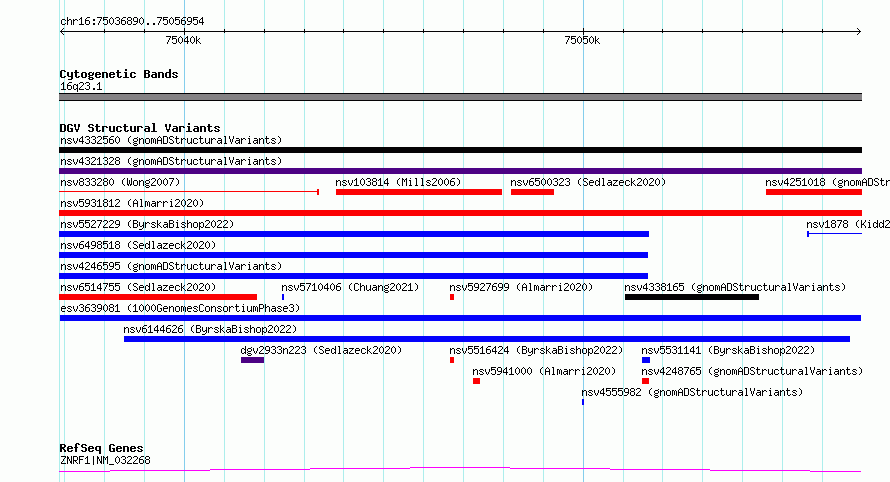Select the nsv5527229 (ByrskaBishop2022) label

point(147,224)
